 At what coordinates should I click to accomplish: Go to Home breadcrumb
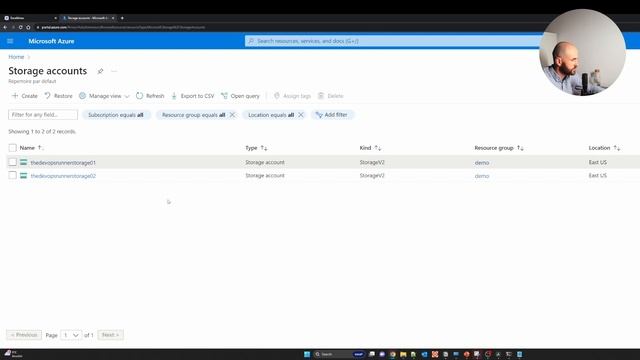click(x=16, y=57)
